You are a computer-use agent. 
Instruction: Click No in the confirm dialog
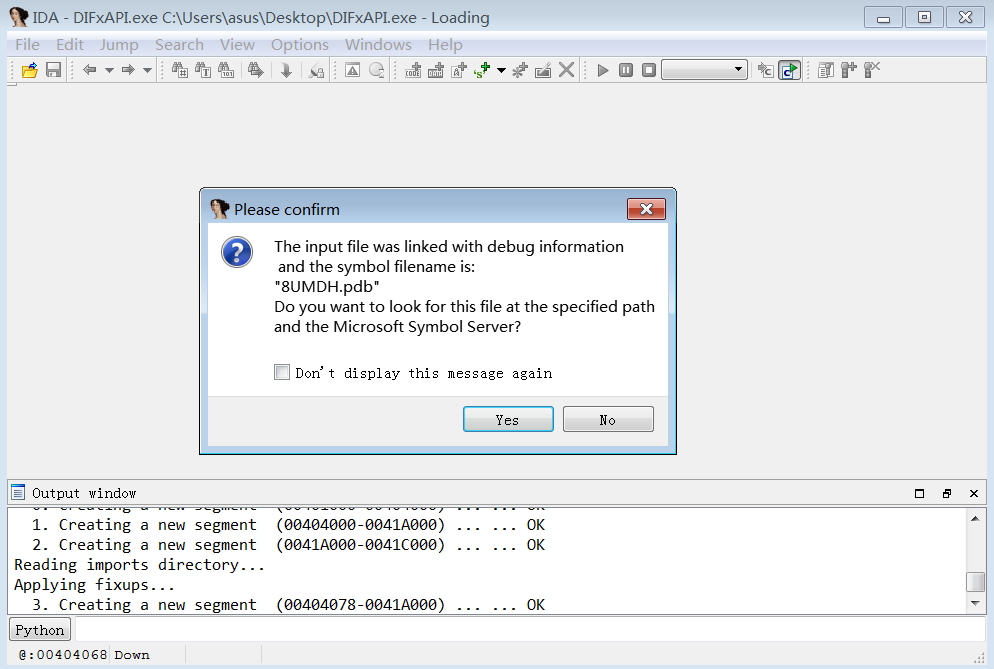(608, 419)
